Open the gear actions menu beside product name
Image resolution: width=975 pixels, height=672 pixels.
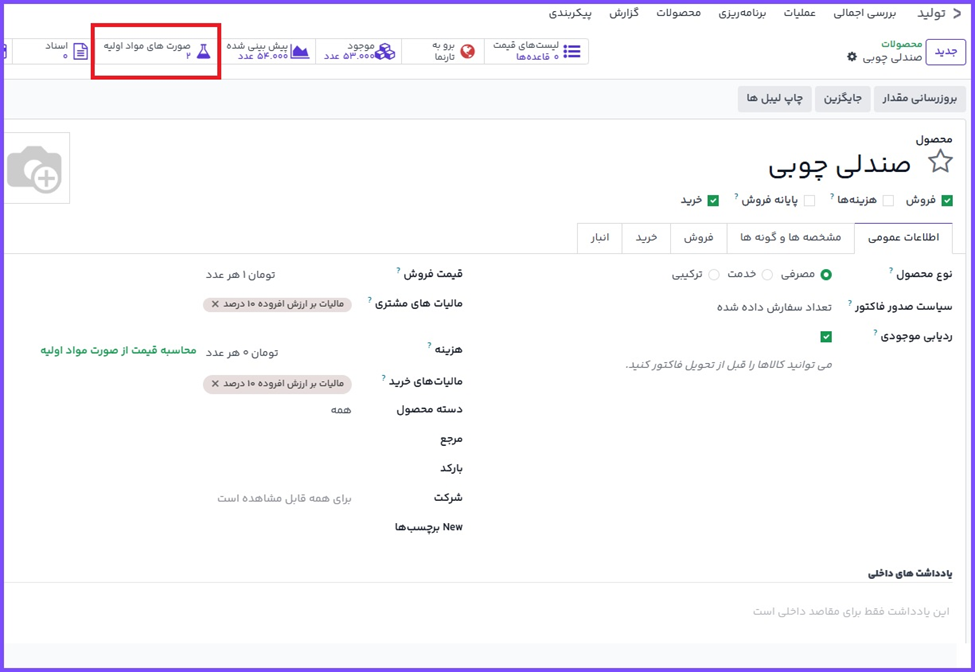point(852,58)
